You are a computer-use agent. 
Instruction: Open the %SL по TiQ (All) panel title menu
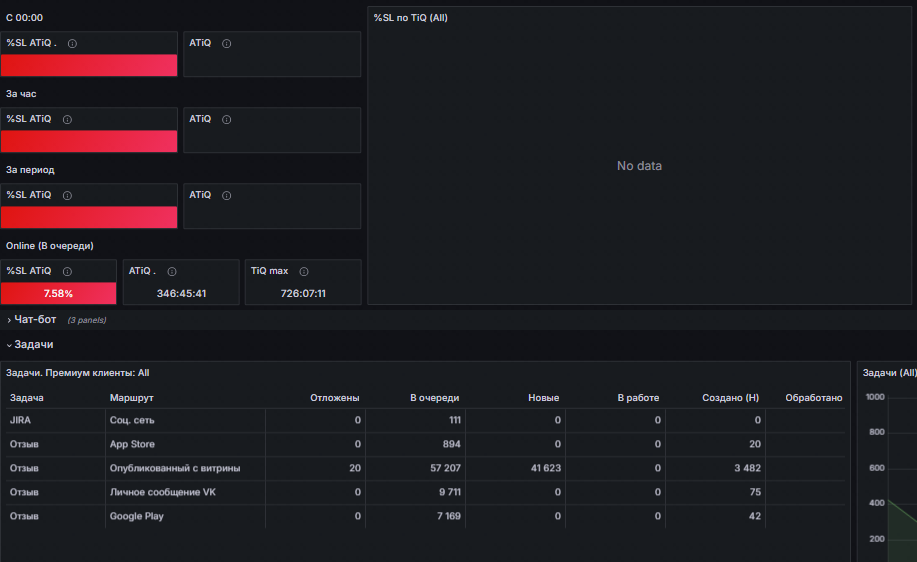coord(411,18)
